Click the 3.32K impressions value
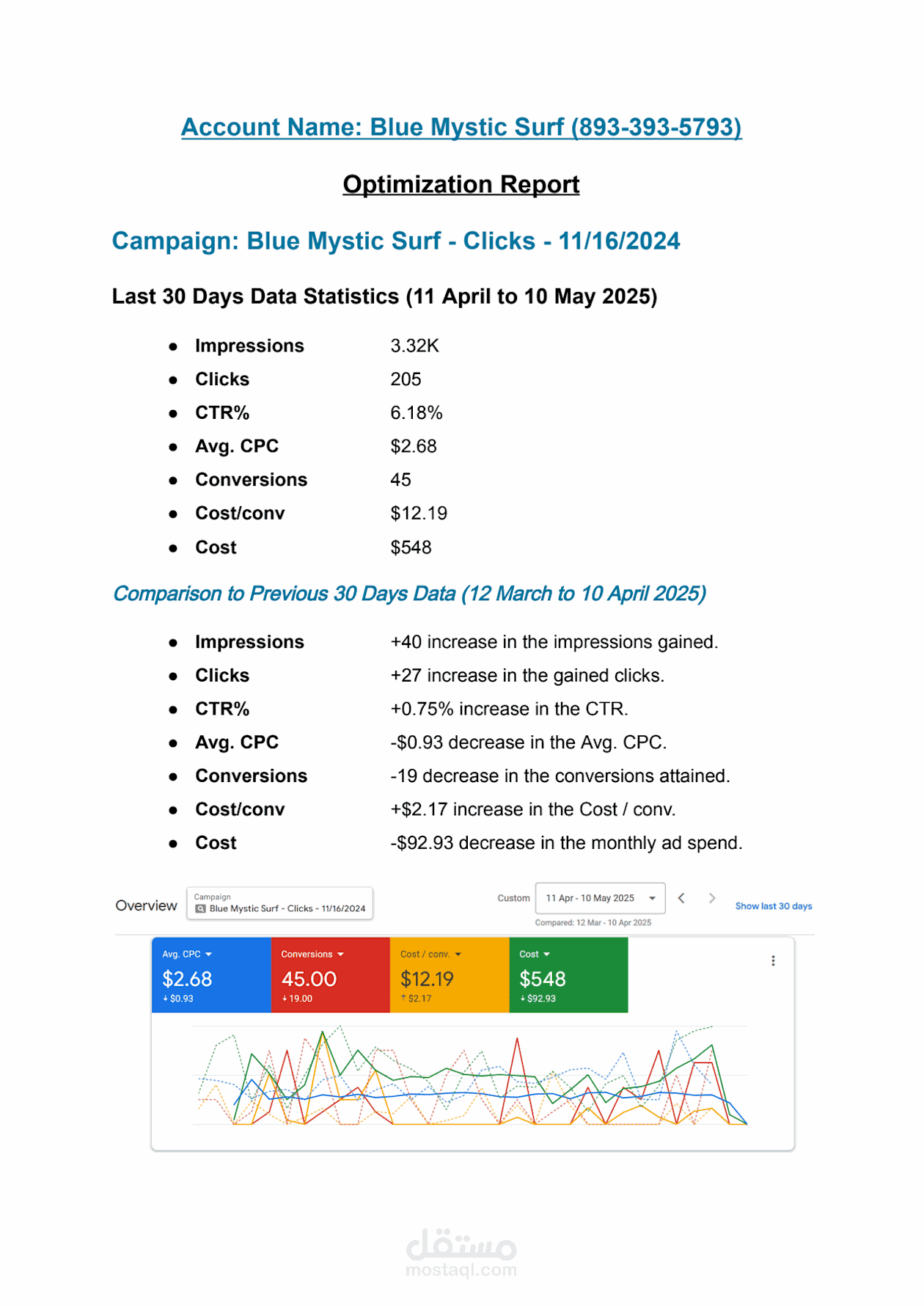The width and height of the screenshot is (924, 1306). [x=414, y=346]
